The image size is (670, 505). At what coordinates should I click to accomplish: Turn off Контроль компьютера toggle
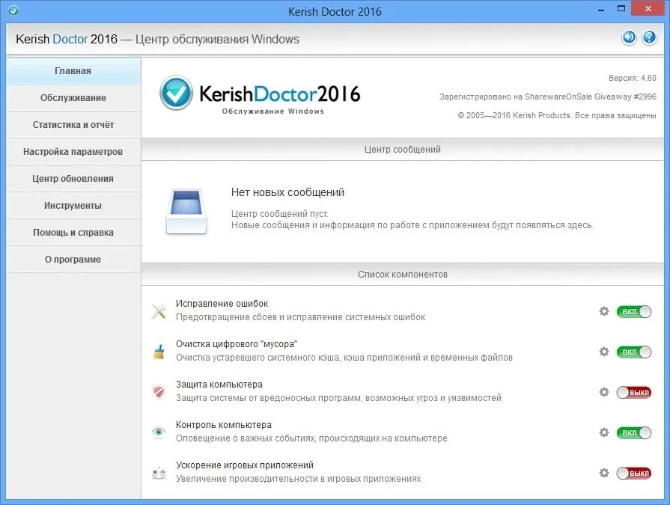point(634,433)
